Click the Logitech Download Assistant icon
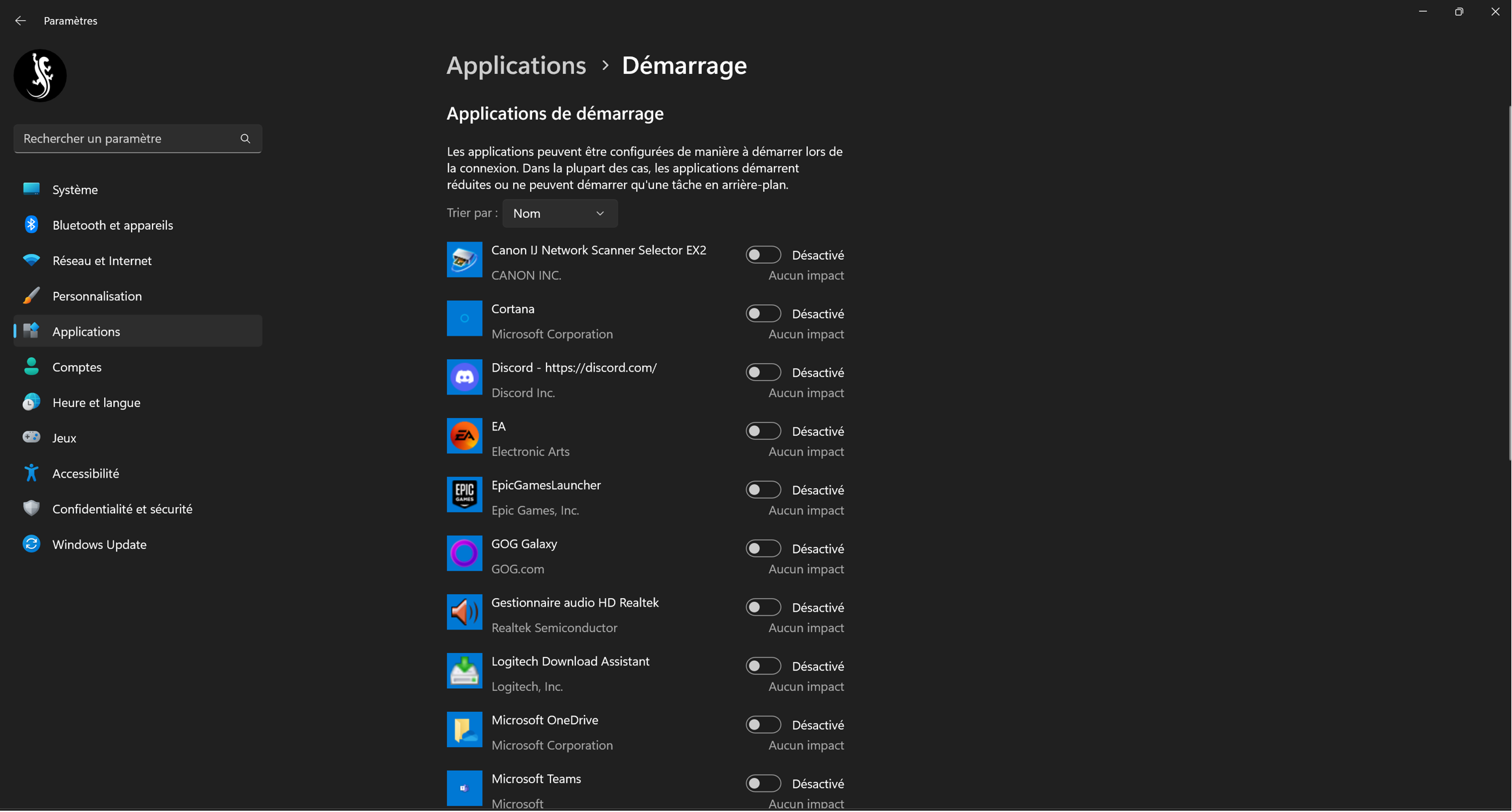This screenshot has height=812, width=1512. tap(464, 671)
